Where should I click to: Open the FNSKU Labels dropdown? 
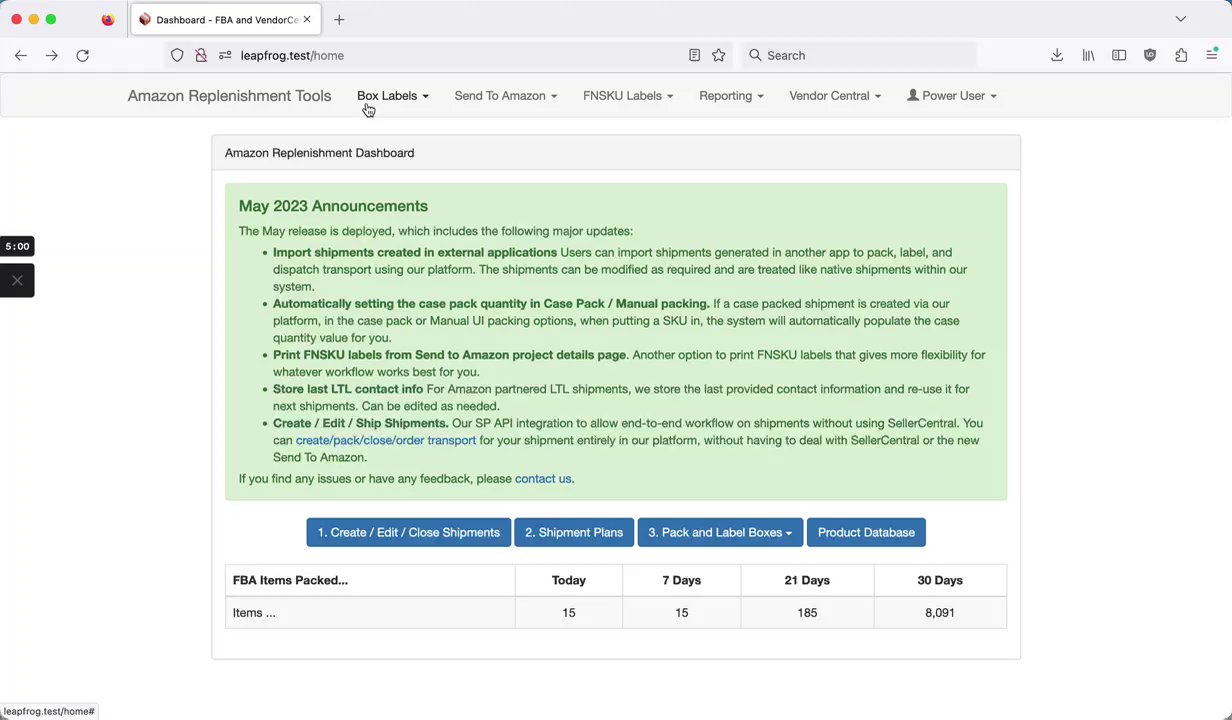[x=628, y=96]
